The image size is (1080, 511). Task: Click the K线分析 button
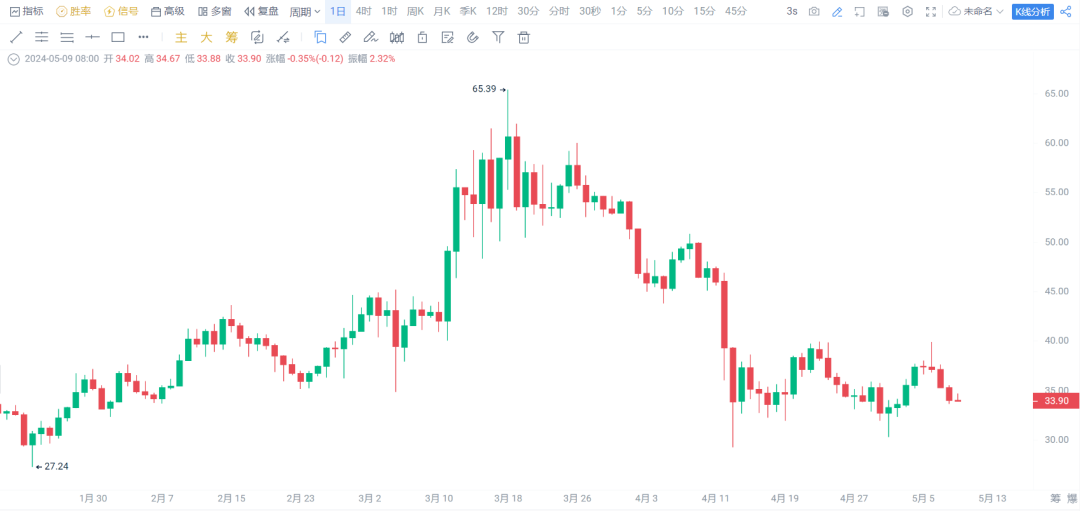coord(1033,12)
